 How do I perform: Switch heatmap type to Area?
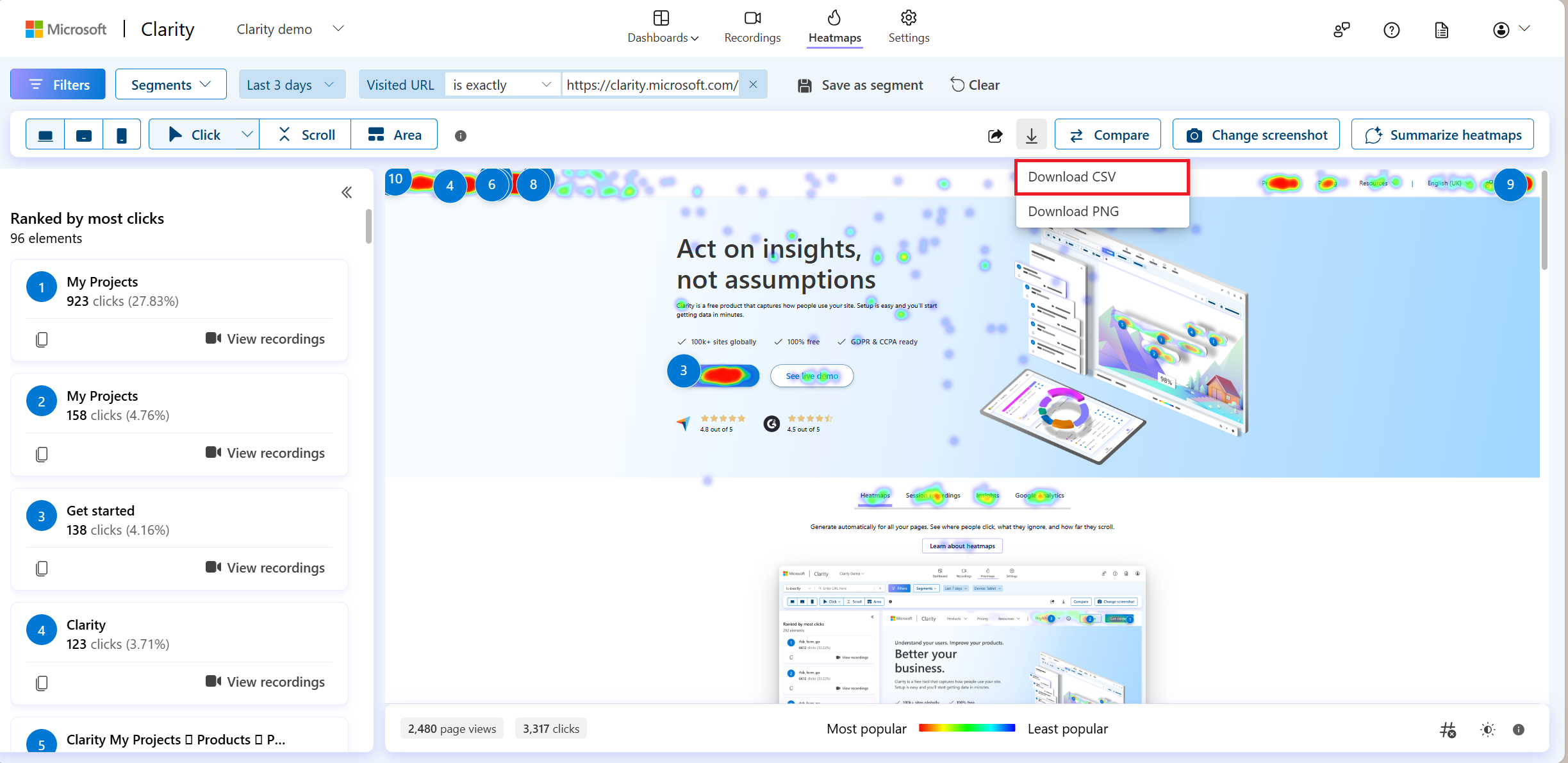coord(394,135)
